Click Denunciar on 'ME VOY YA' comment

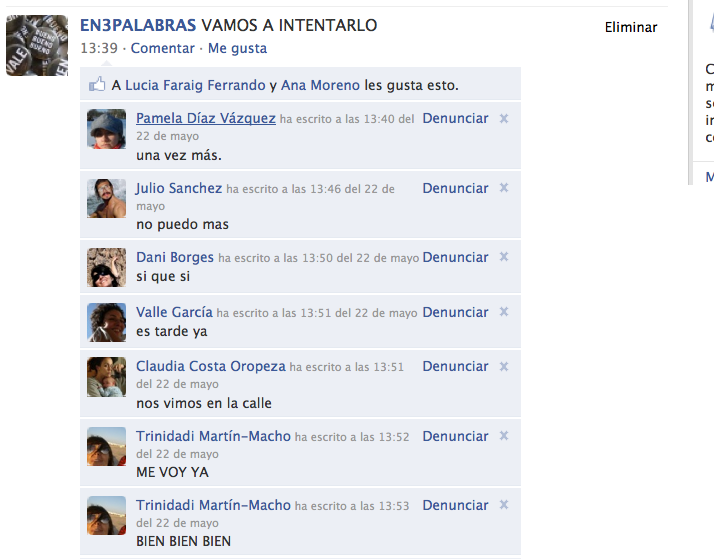pyautogui.click(x=455, y=436)
